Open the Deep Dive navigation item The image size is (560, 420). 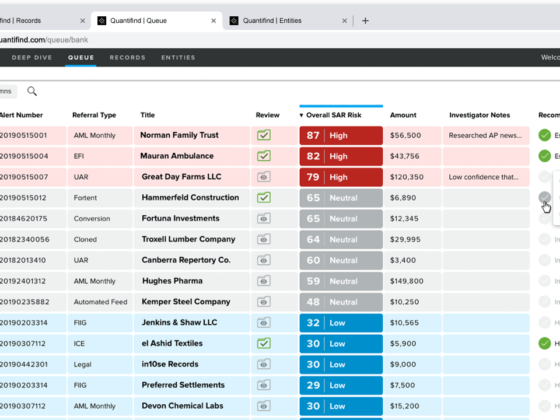(32, 58)
